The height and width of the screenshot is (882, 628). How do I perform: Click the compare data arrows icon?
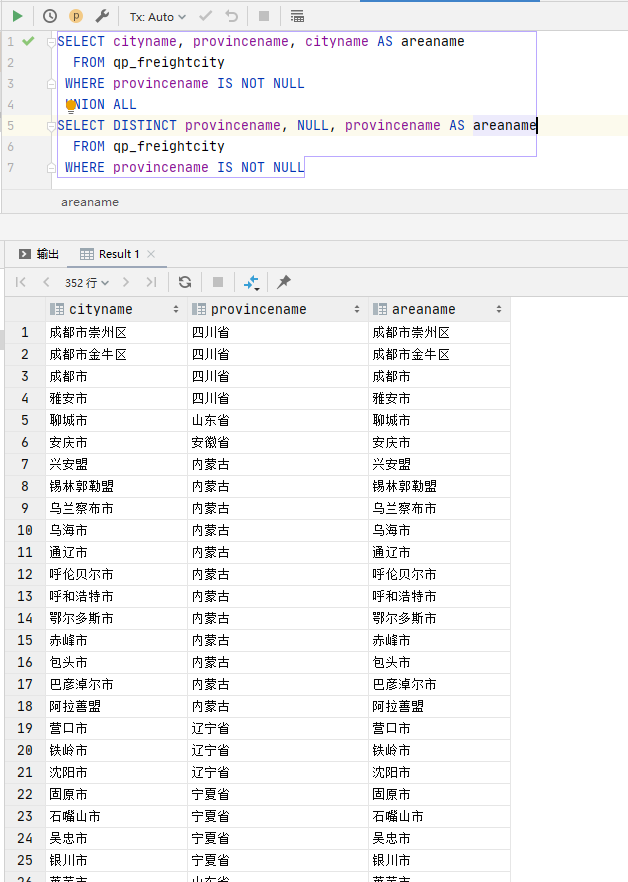[252, 282]
